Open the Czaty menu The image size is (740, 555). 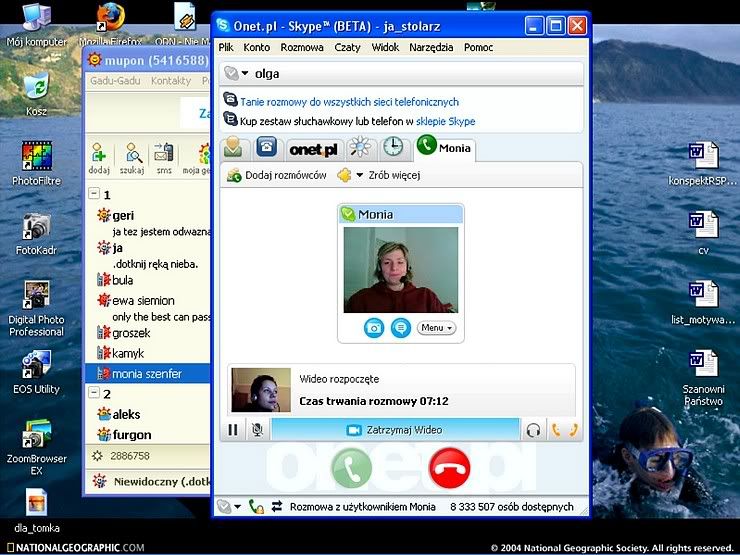[x=347, y=47]
